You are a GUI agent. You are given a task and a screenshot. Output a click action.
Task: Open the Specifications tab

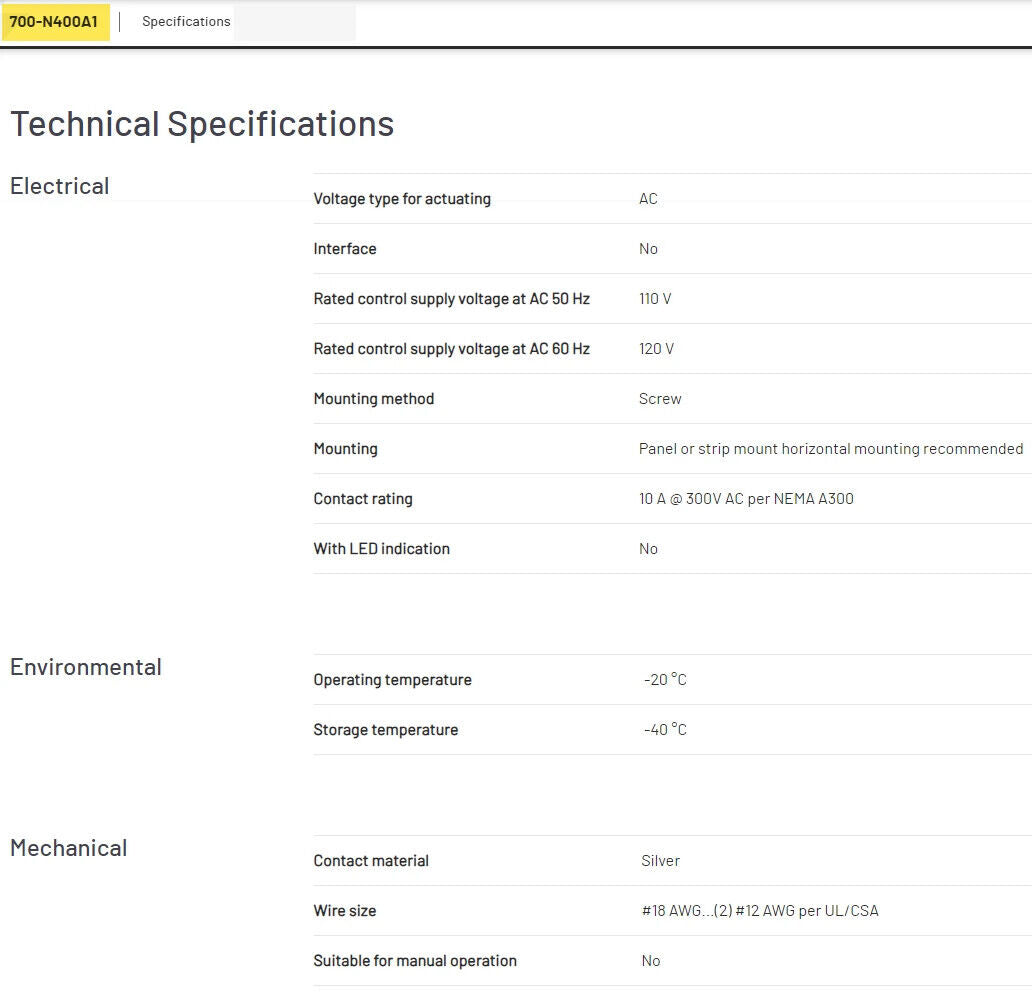click(x=186, y=21)
